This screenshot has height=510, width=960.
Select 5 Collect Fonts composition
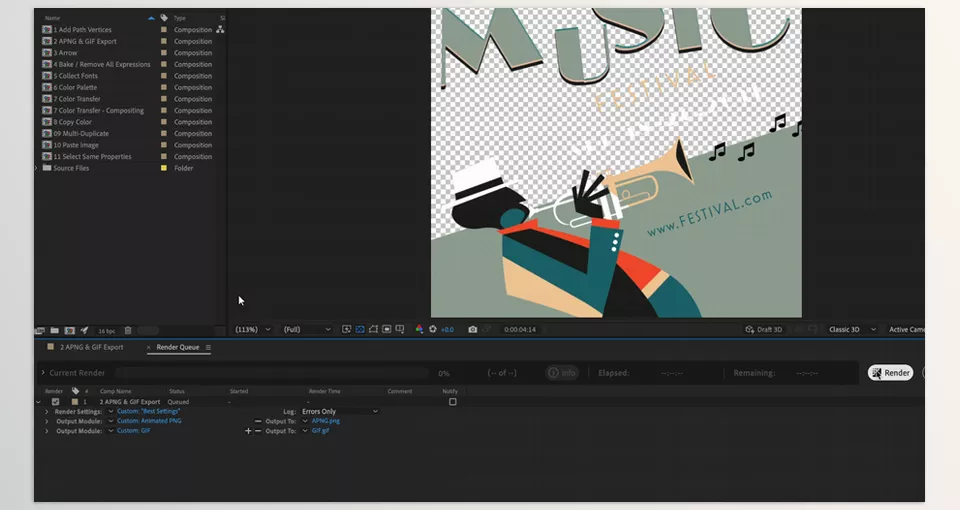coord(75,76)
